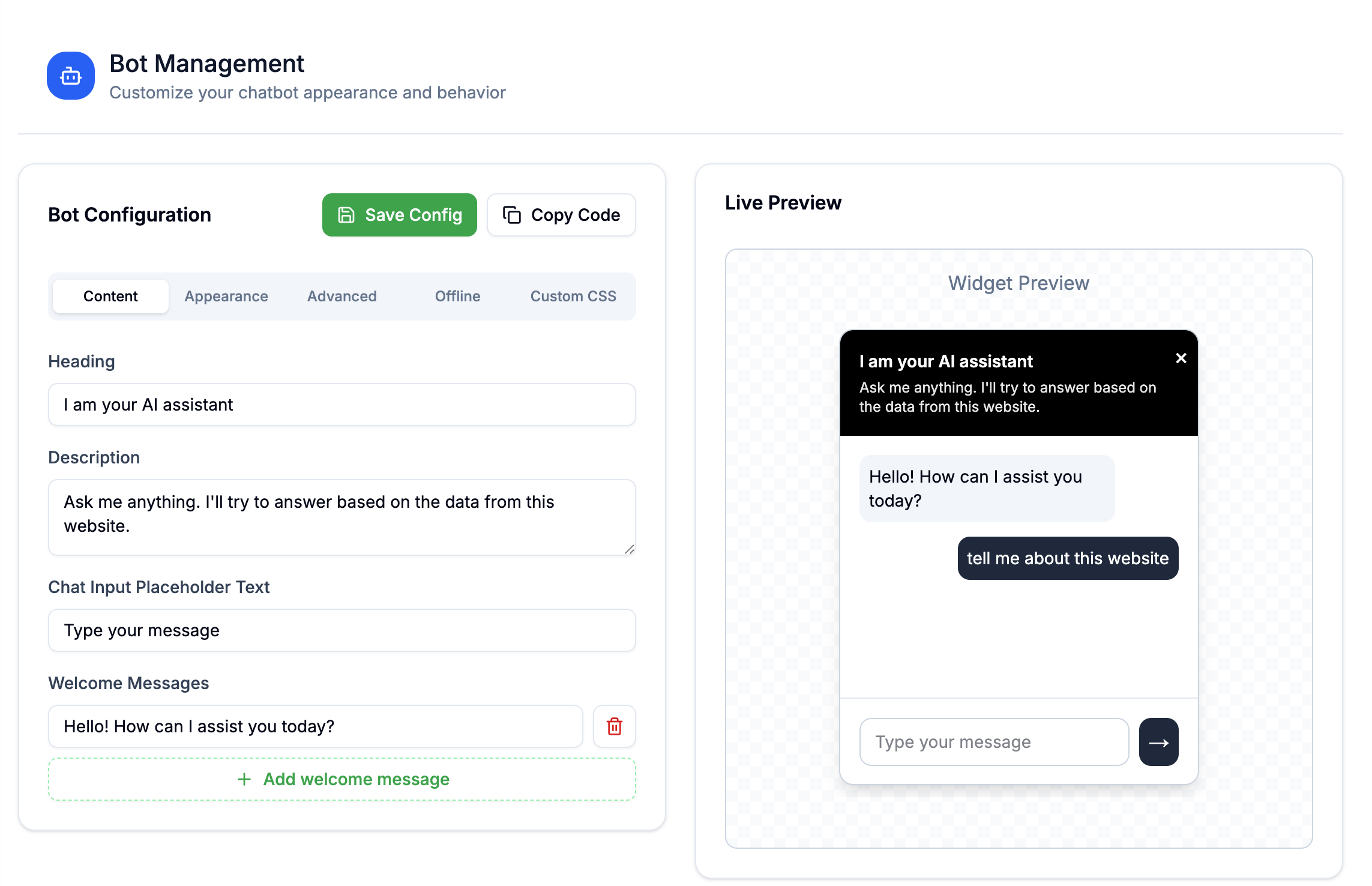Switch to the Appearance tab
This screenshot has height=886, width=1372.
(226, 296)
